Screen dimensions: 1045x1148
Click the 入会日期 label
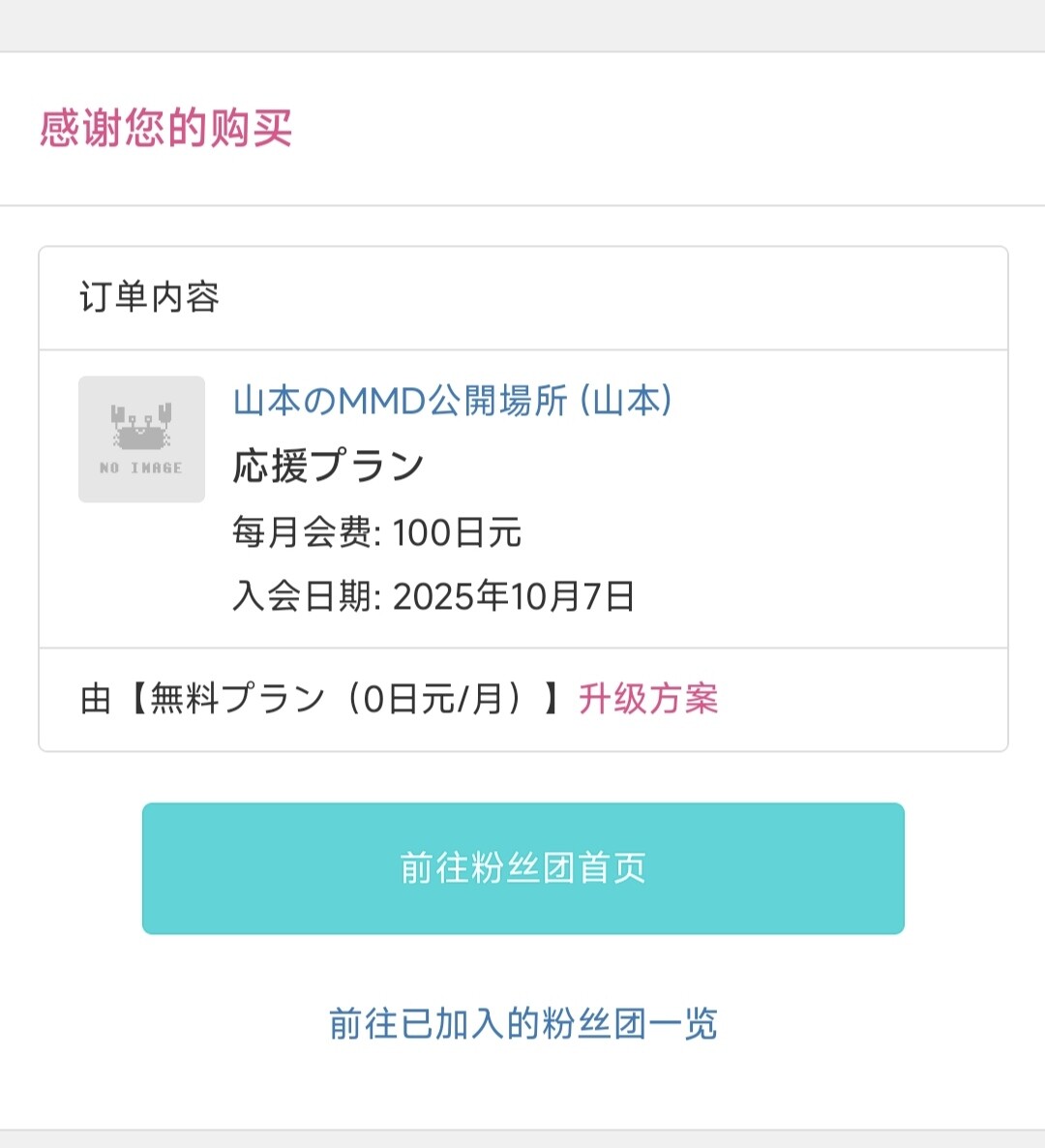click(x=305, y=596)
